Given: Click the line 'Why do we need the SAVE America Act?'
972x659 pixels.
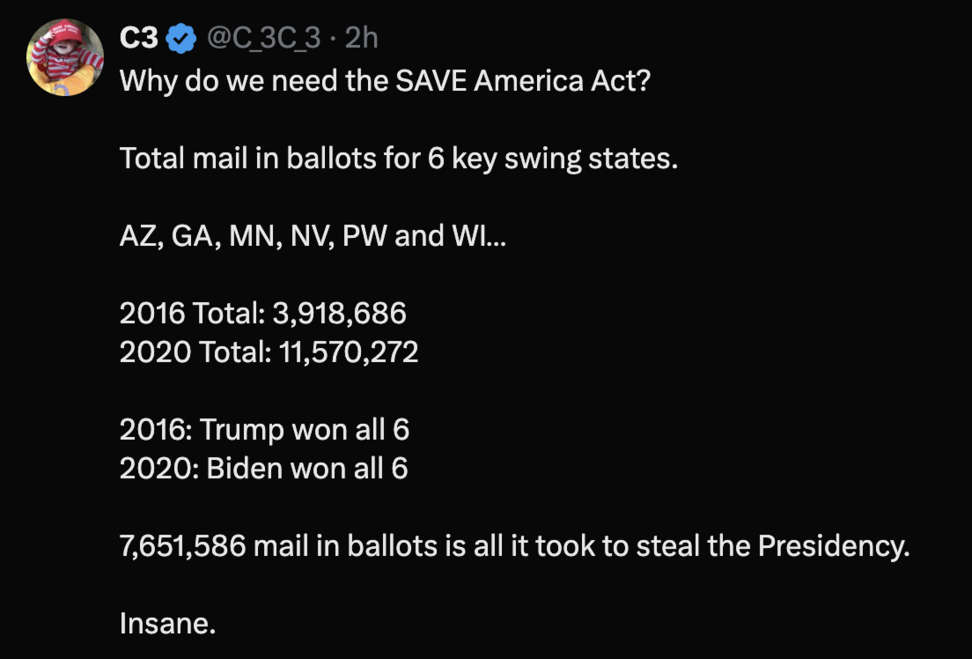Looking at the screenshot, I should [x=384, y=81].
